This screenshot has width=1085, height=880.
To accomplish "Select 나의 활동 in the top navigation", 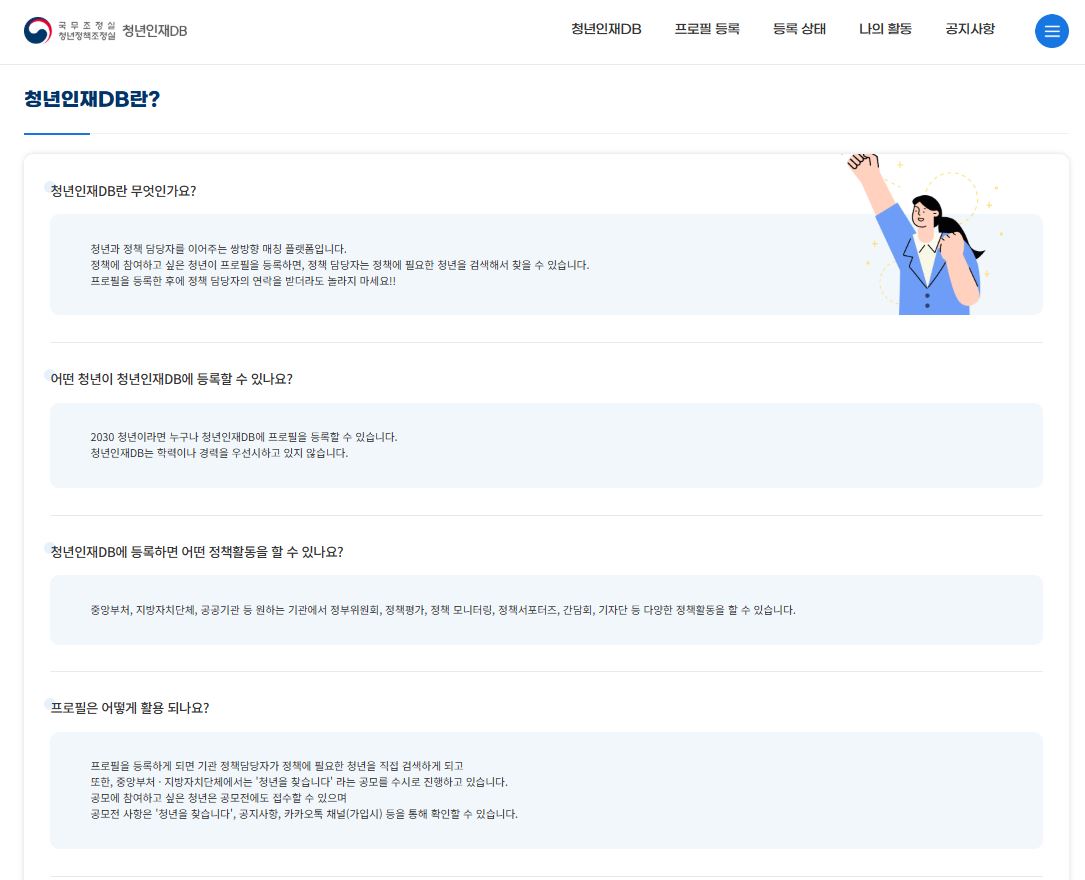I will 885,29.
